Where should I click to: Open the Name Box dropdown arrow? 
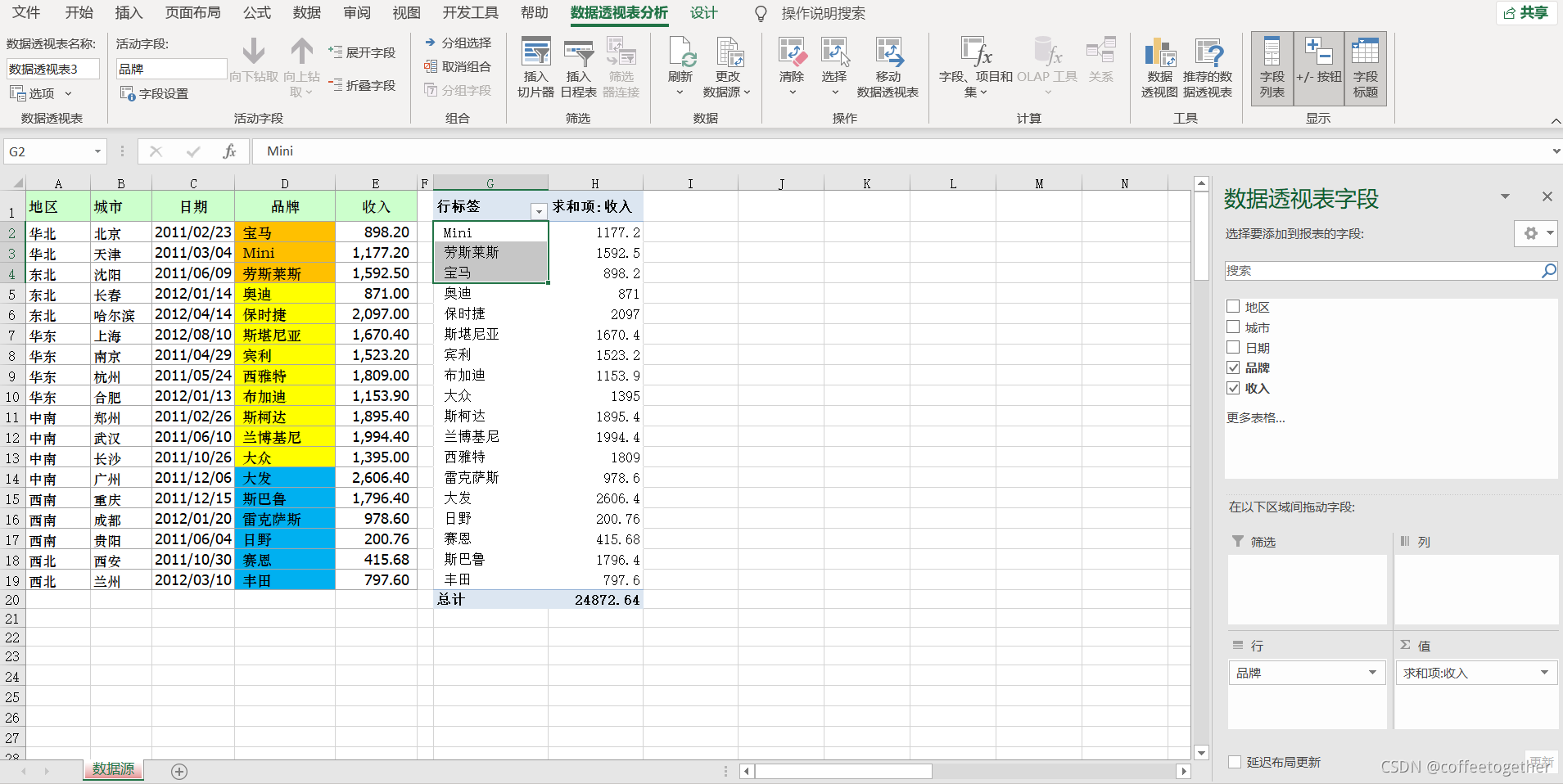97,151
